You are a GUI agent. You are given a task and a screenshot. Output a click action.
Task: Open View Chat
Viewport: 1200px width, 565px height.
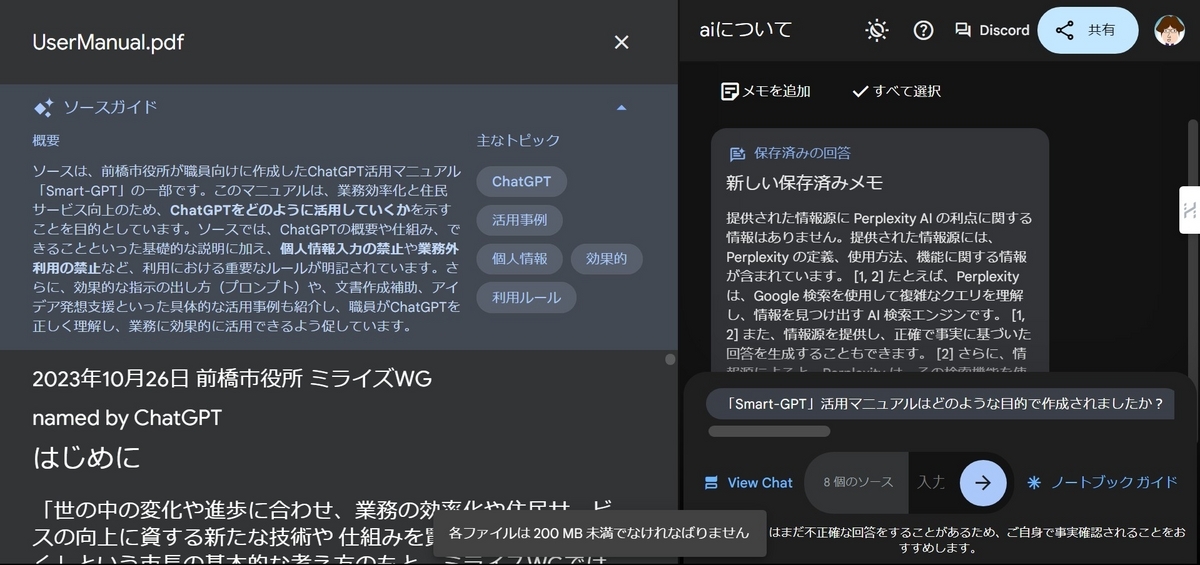coord(748,482)
